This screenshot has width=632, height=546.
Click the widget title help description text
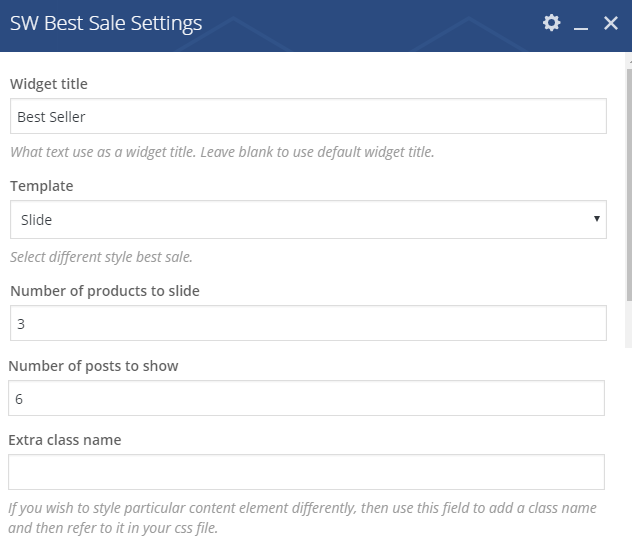point(222,152)
